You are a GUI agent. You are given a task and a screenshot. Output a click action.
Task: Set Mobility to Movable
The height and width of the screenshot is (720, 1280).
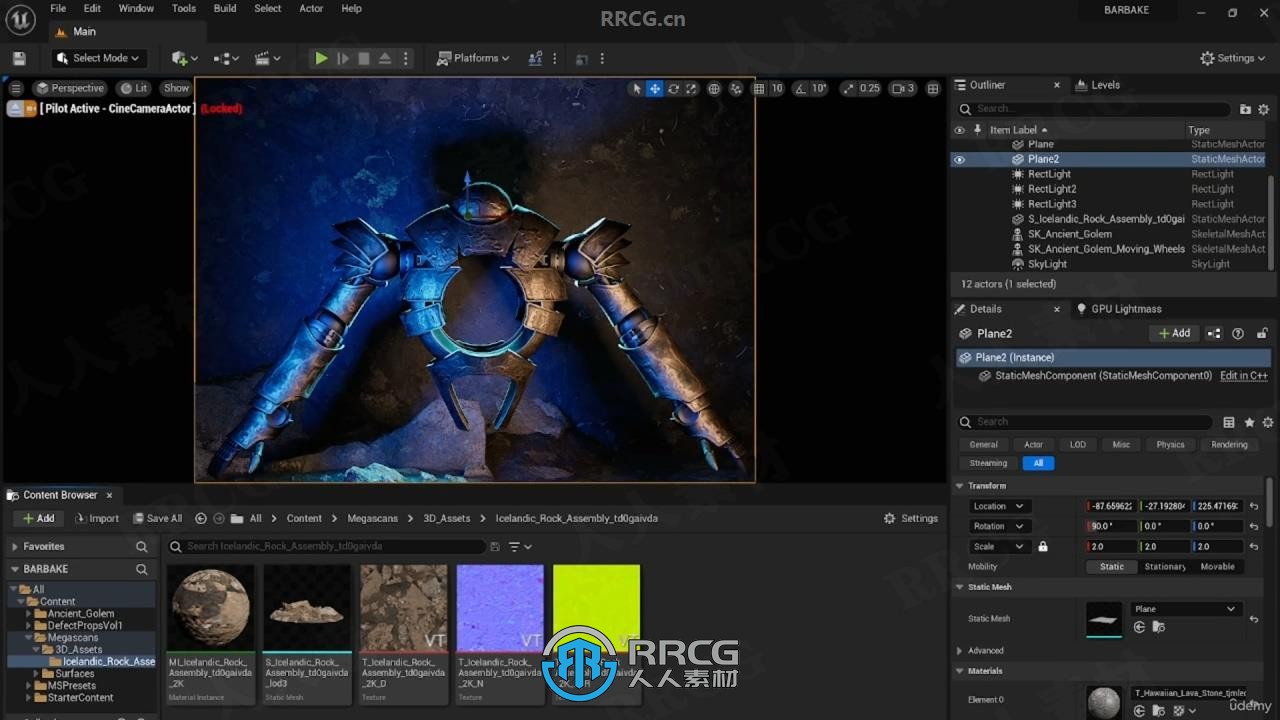coord(1217,566)
